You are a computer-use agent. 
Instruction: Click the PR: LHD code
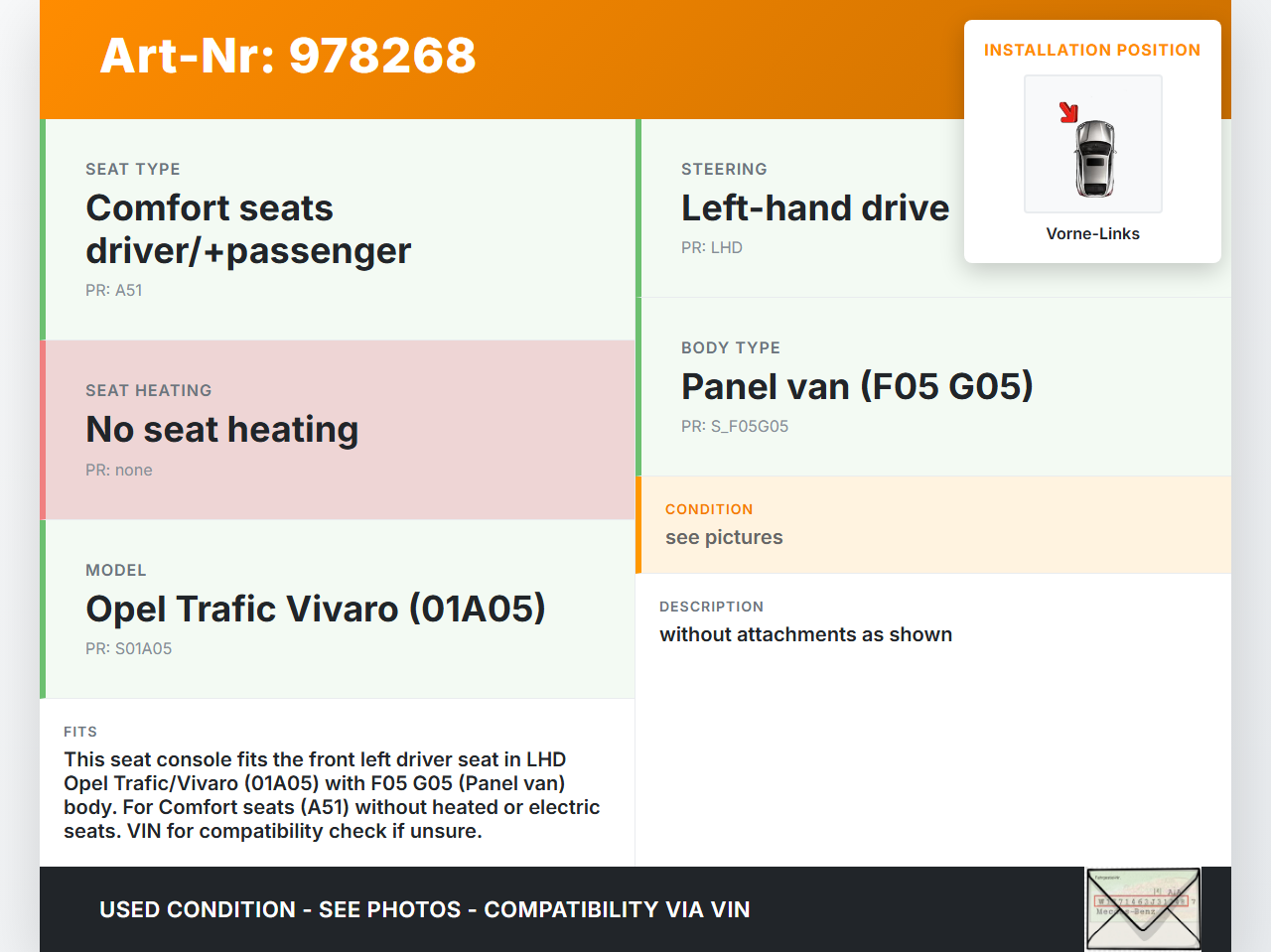coord(711,248)
